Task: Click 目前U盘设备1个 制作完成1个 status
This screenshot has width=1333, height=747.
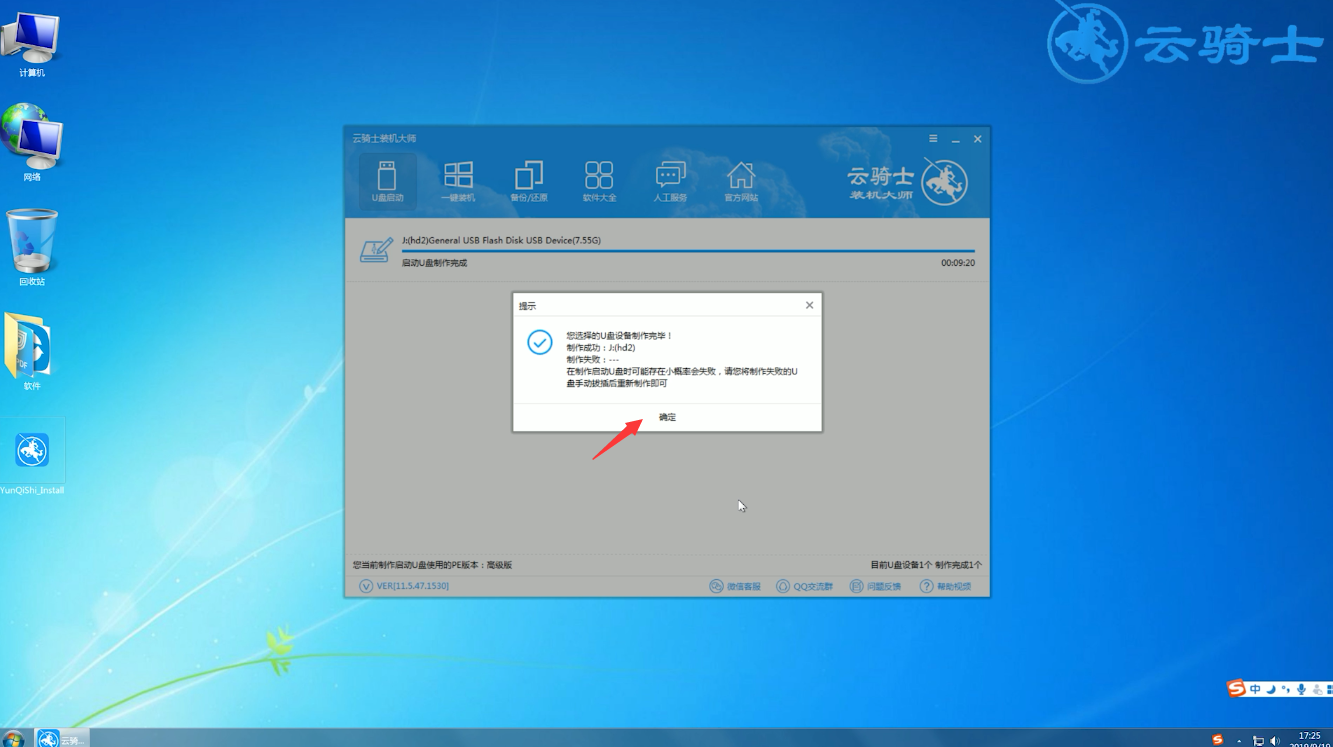Action: coord(926,565)
